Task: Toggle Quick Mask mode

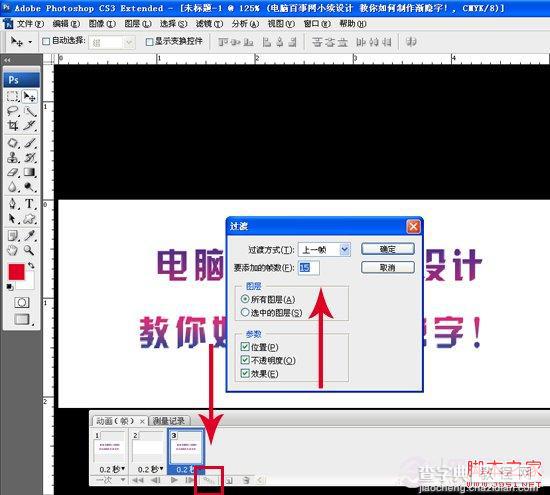Action: point(21,302)
